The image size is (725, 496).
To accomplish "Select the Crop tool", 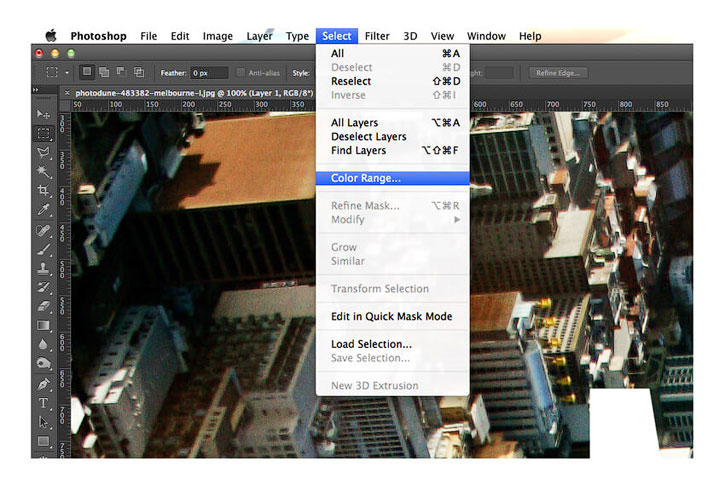I will 43,190.
